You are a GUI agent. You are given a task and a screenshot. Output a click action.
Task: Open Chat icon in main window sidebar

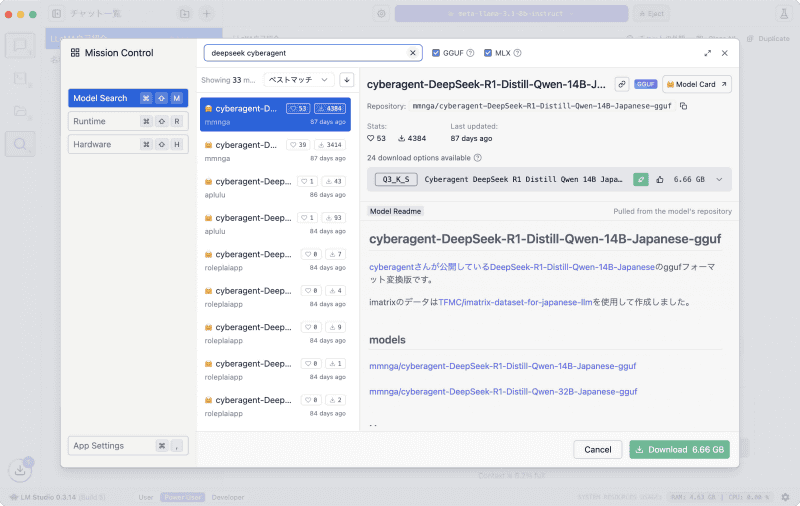tap(20, 46)
